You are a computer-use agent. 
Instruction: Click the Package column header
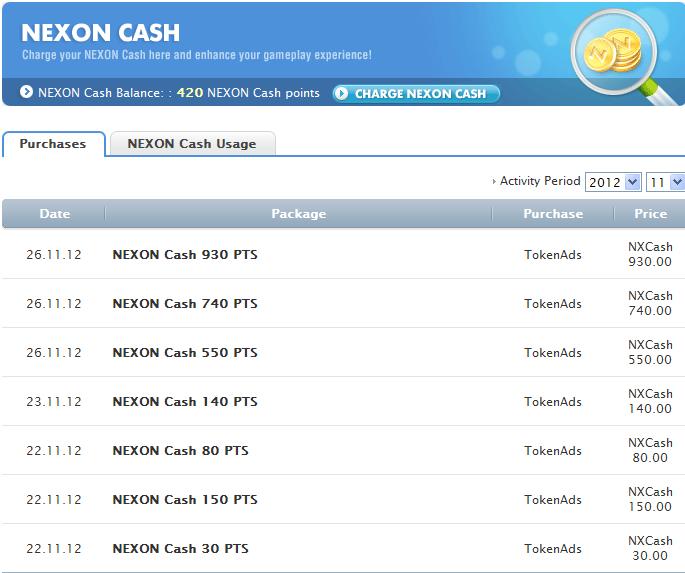(x=299, y=214)
